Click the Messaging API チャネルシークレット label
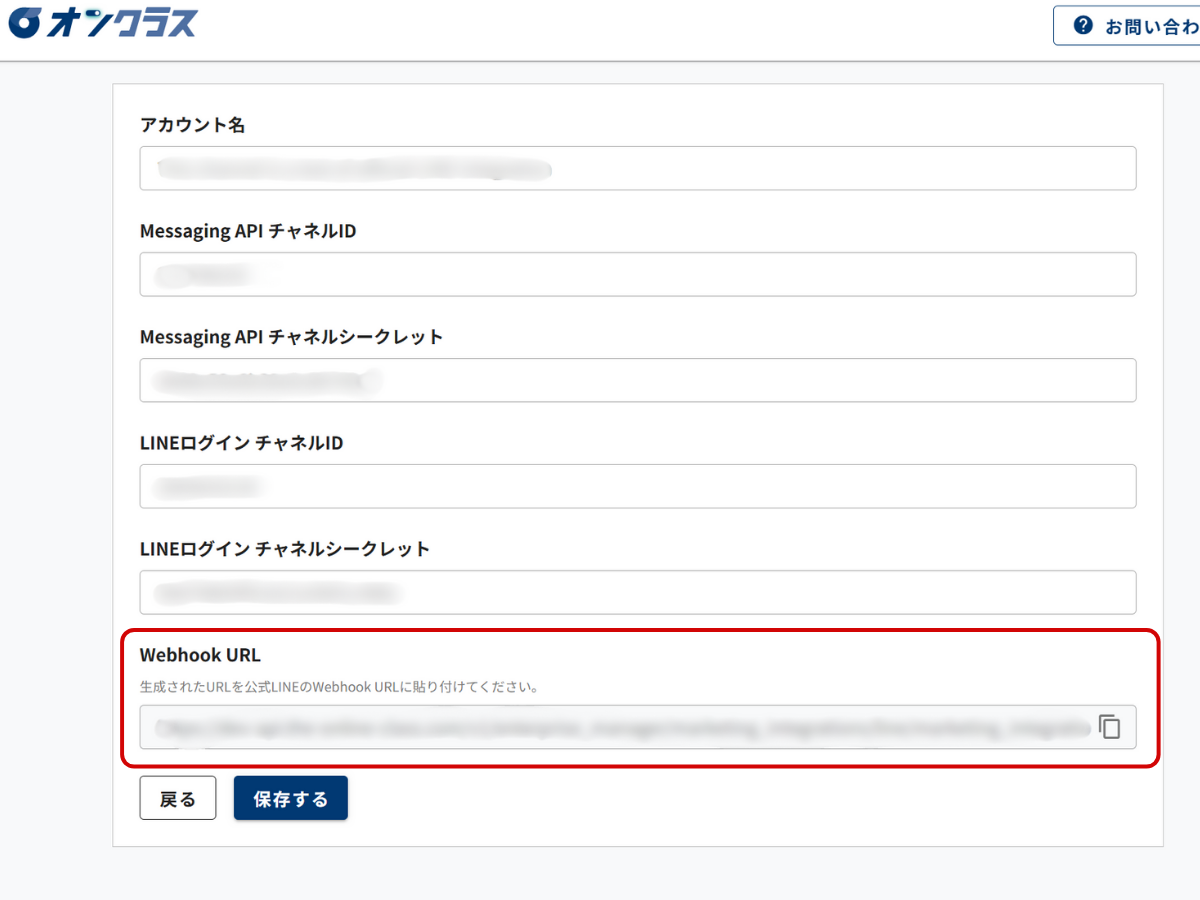 (x=291, y=337)
